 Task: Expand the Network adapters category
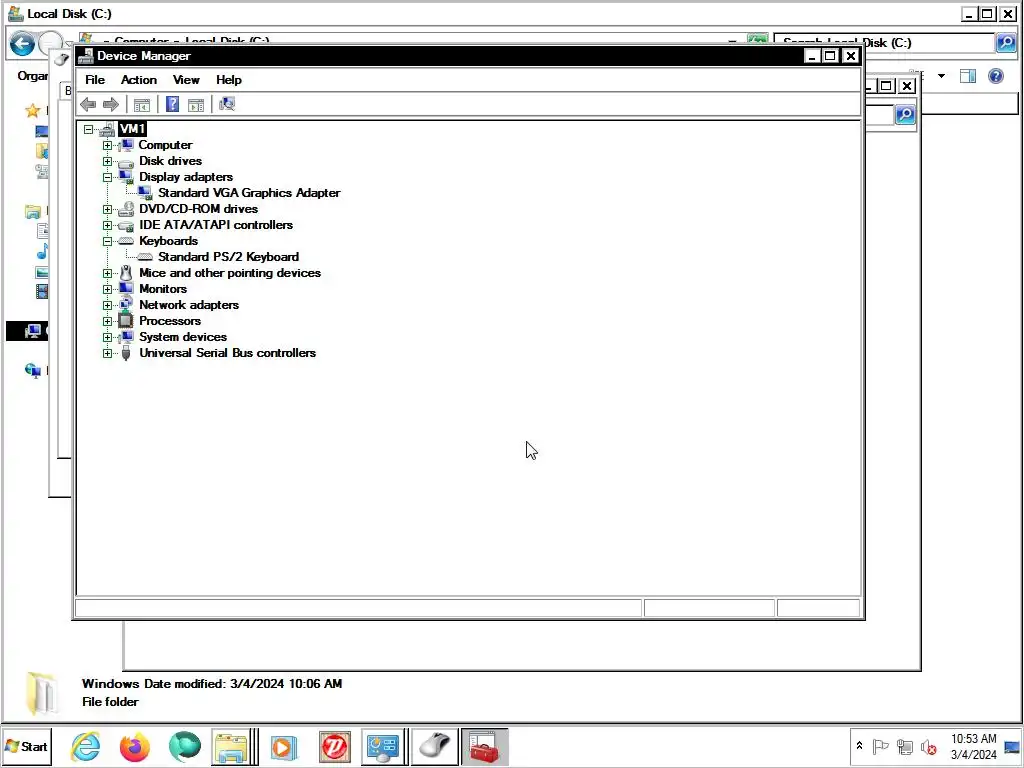107,305
